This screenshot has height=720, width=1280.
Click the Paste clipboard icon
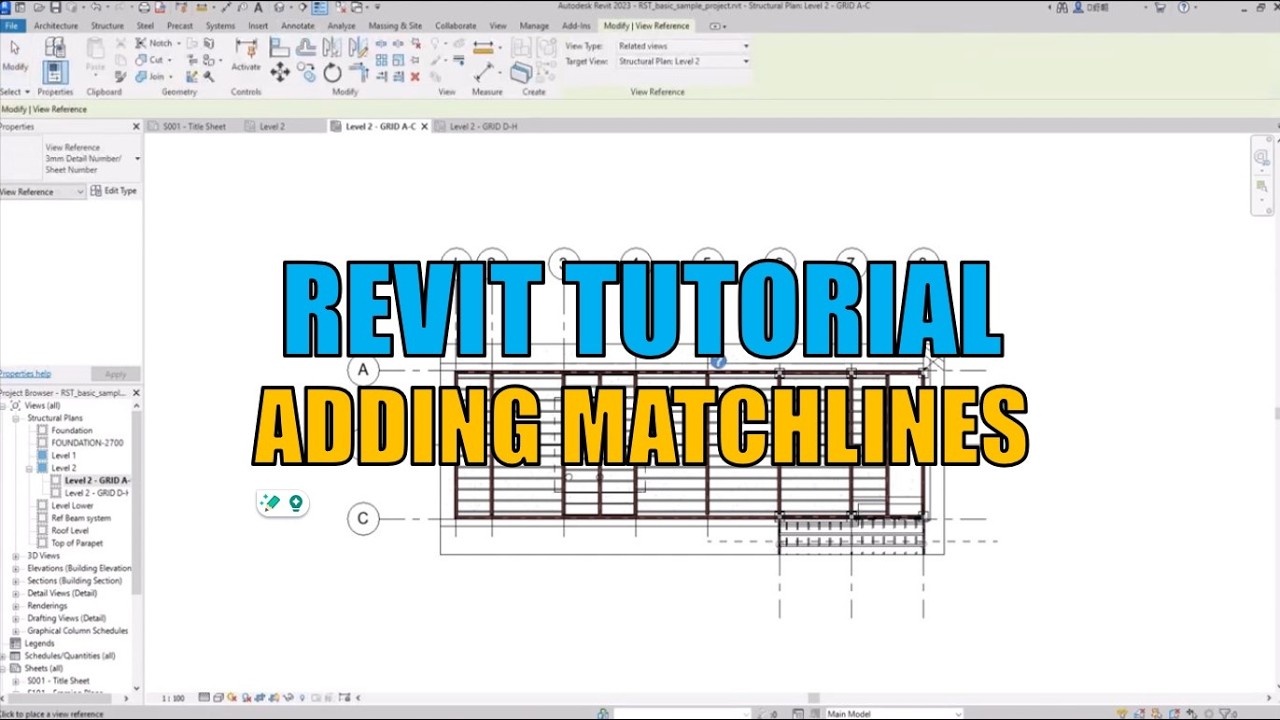tap(95, 54)
